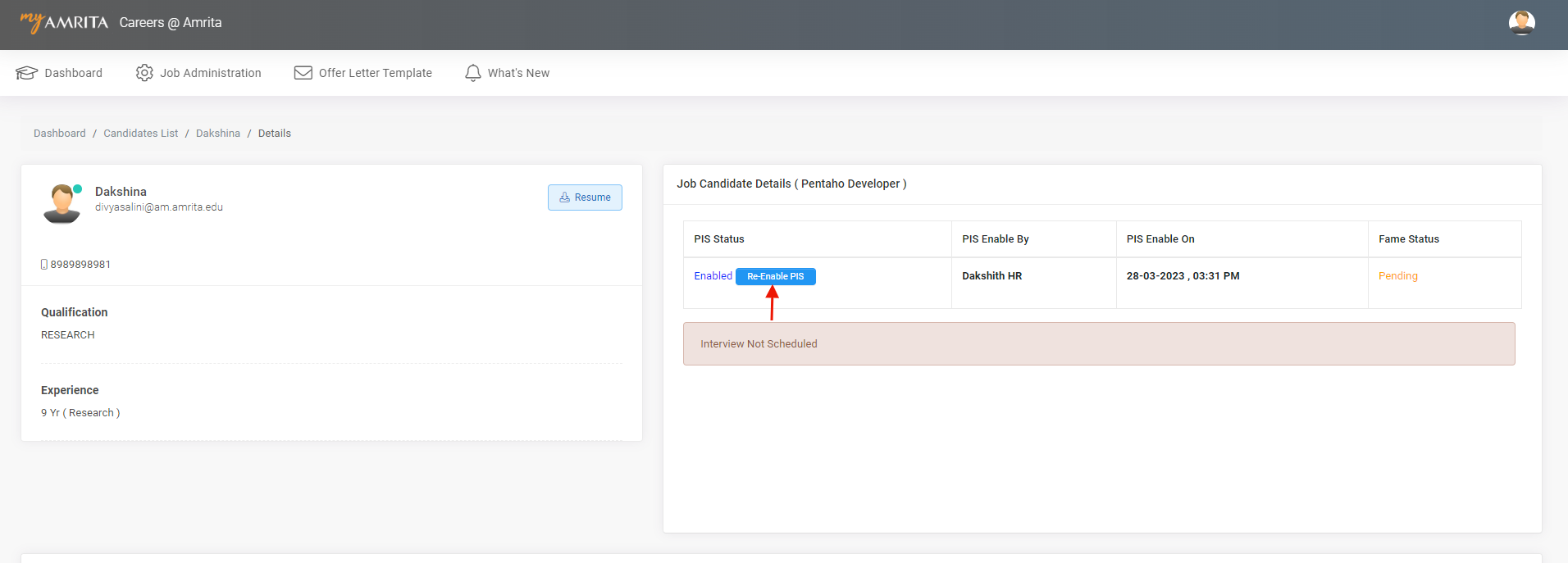
Task: Go to Offer Letter Template
Action: (375, 73)
